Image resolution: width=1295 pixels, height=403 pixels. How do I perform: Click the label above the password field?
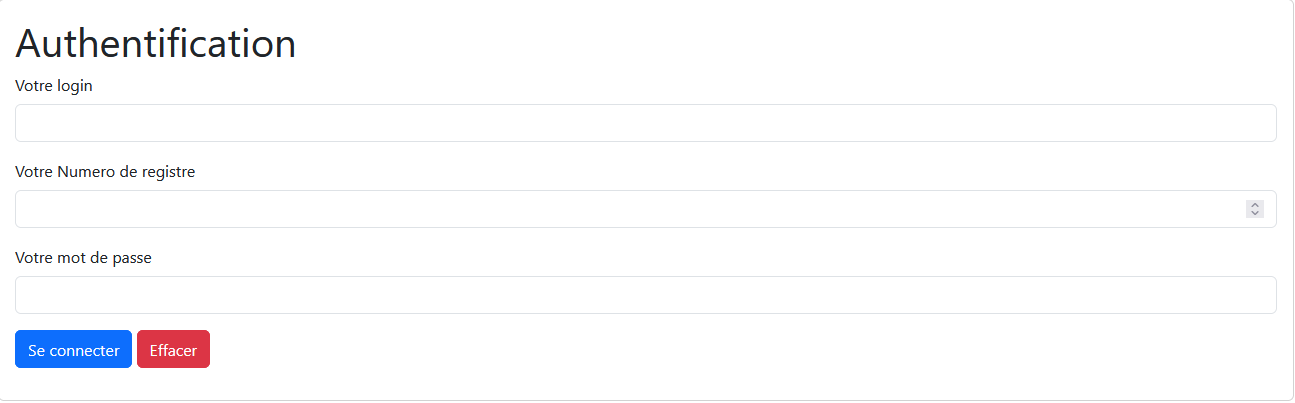(83, 258)
